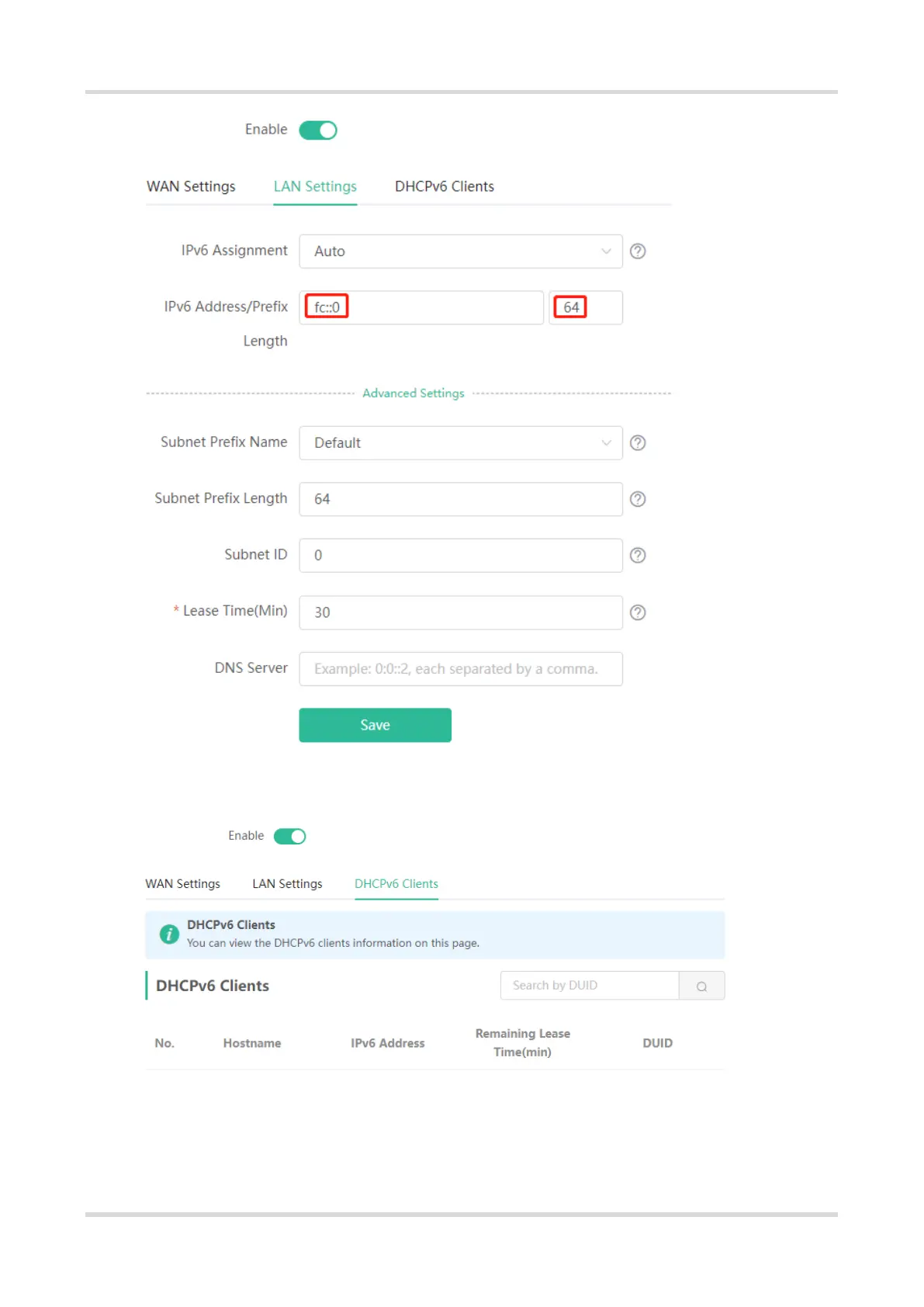Click the green Save button
The height and width of the screenshot is (1307, 924).
(x=375, y=725)
